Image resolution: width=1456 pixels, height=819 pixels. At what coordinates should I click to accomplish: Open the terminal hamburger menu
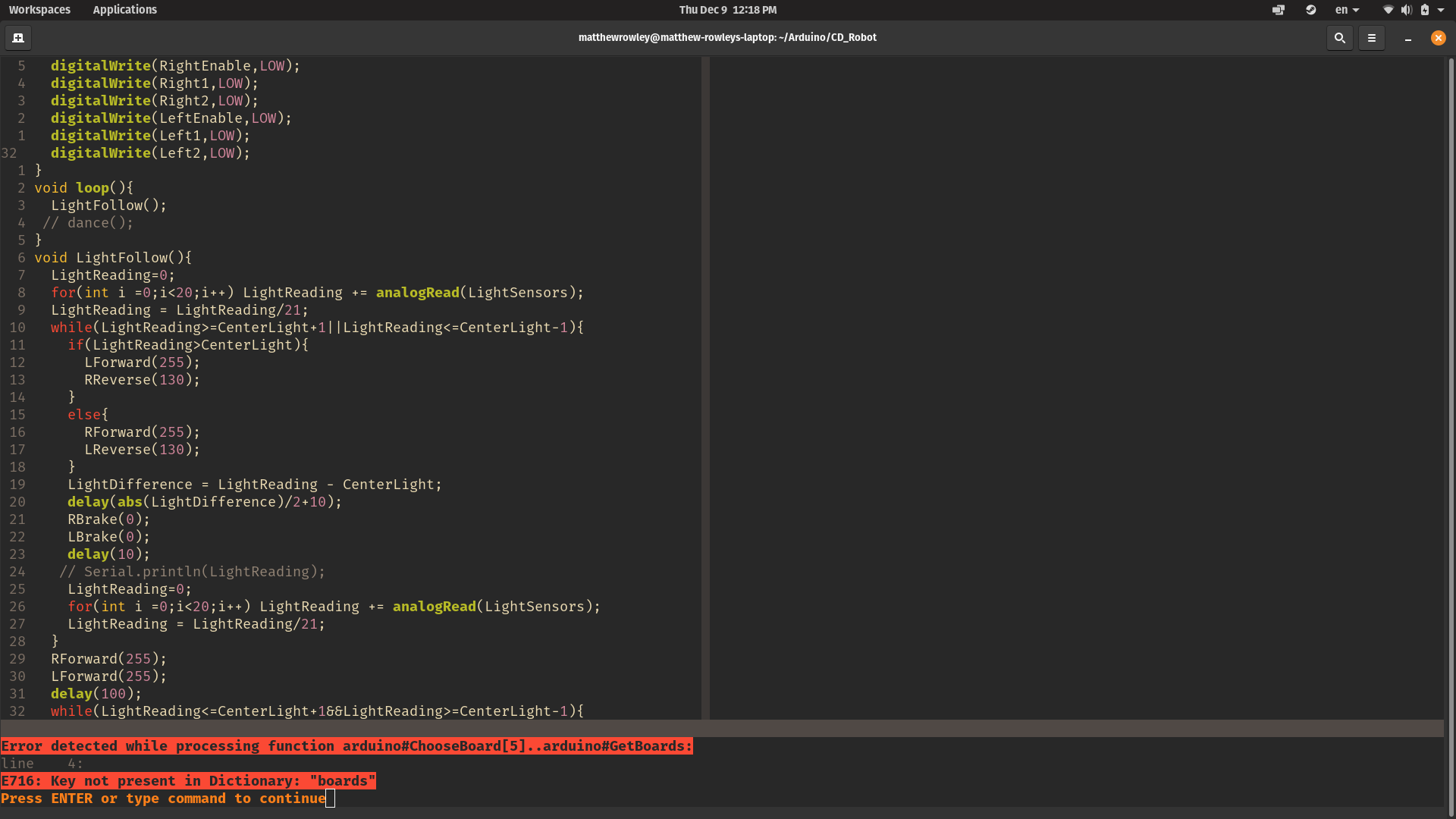coord(1372,38)
